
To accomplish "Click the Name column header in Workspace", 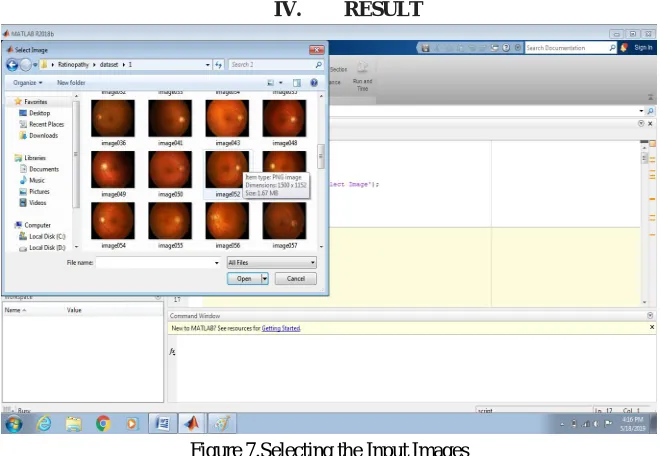I will [15, 310].
